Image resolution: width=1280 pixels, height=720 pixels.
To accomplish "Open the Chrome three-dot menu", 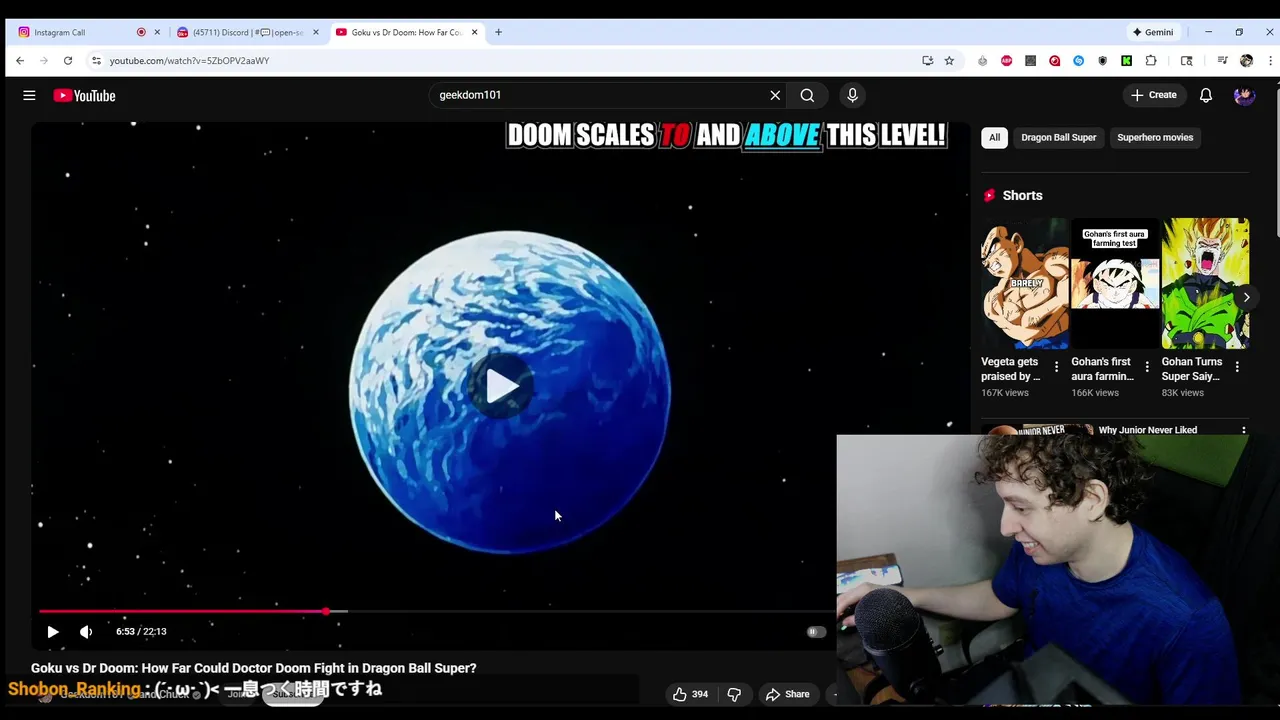I will [x=1270, y=61].
